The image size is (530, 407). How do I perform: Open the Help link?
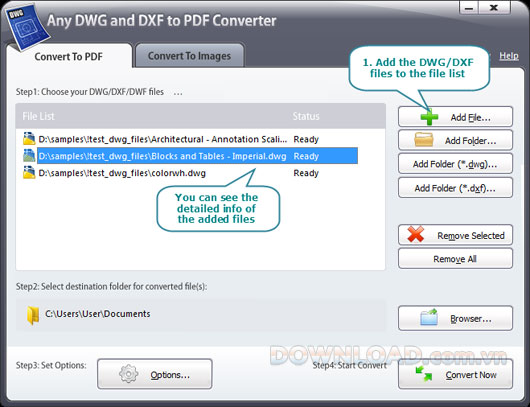click(509, 56)
